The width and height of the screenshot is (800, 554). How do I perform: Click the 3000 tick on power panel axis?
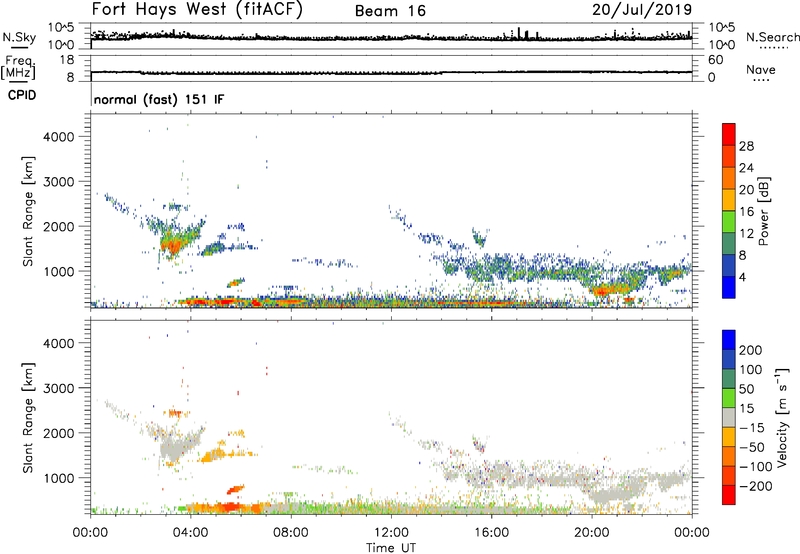pos(59,182)
